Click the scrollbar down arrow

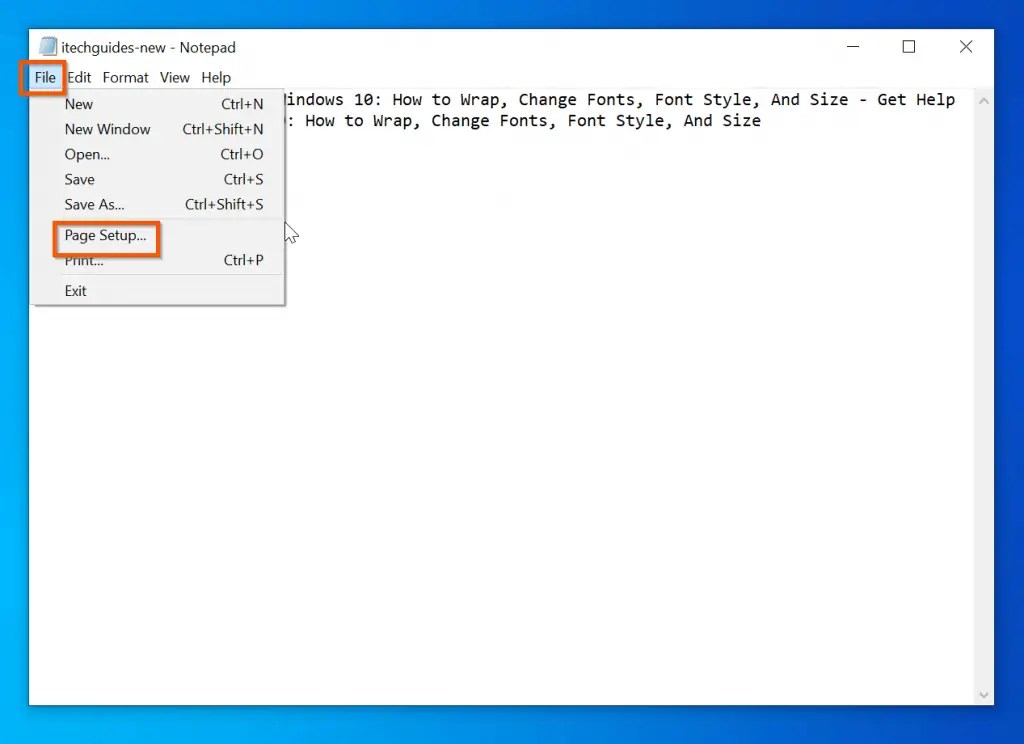point(984,696)
